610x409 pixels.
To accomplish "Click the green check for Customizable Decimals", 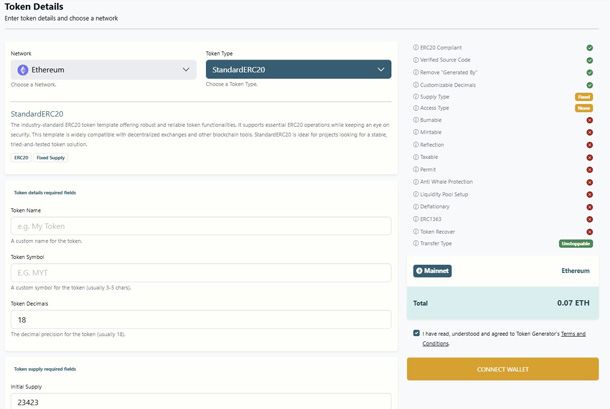I will 590,85.
